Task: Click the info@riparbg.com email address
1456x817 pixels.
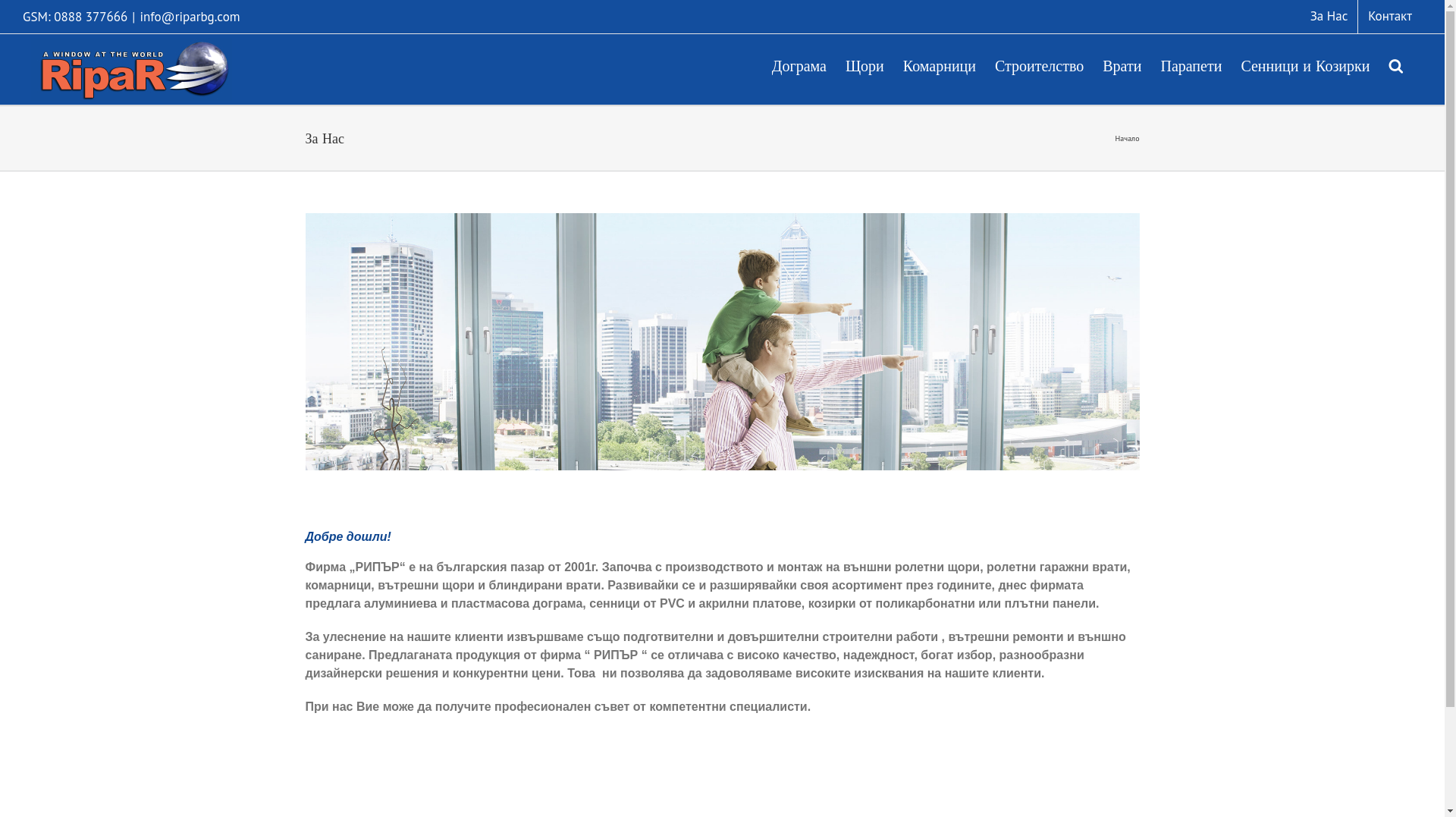Action: [190, 17]
